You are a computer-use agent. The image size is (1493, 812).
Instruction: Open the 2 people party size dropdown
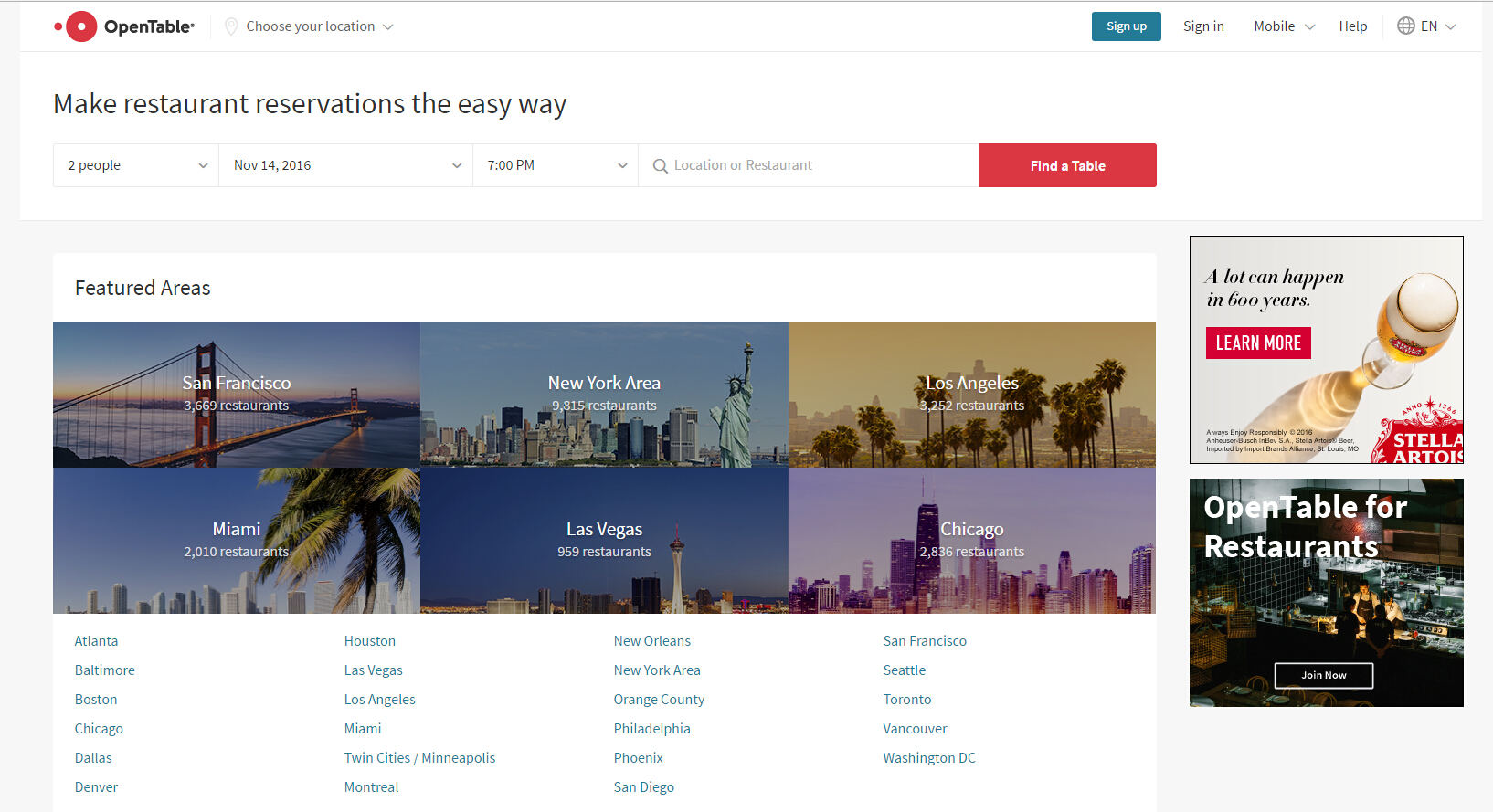pos(136,165)
